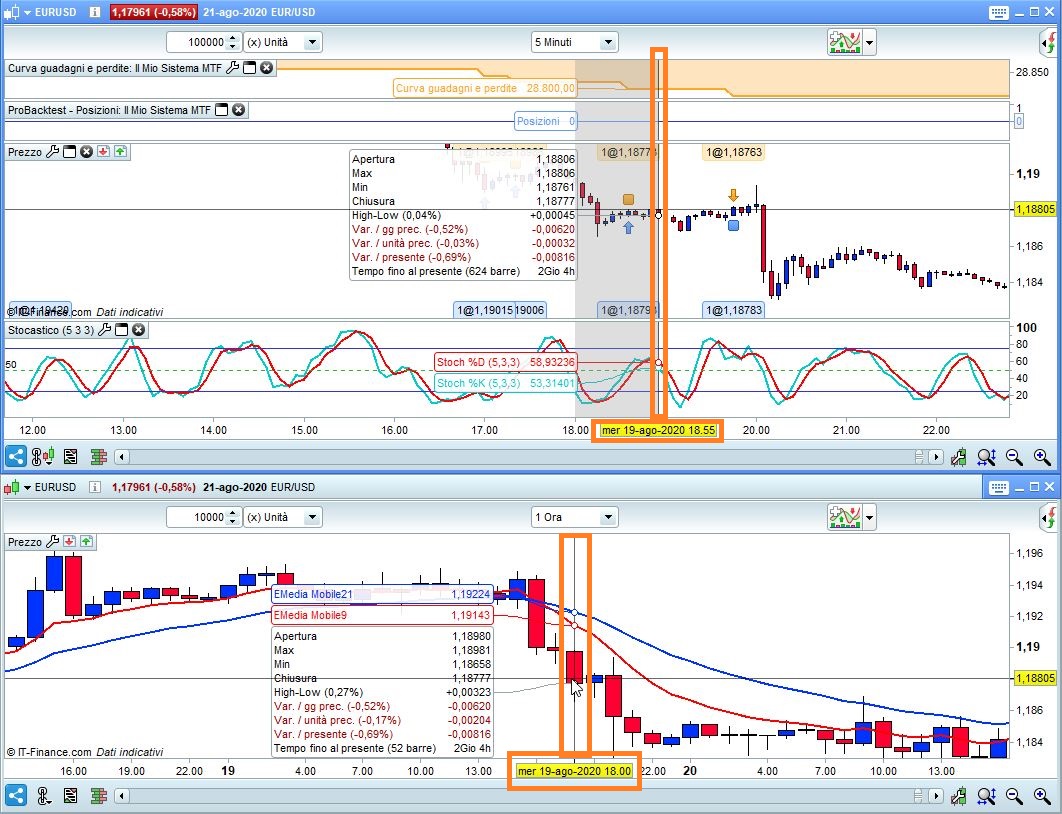Toggle order book bars icon in top chart toolbar
Screen dimensions: 1062x814
pyautogui.click(x=99, y=457)
